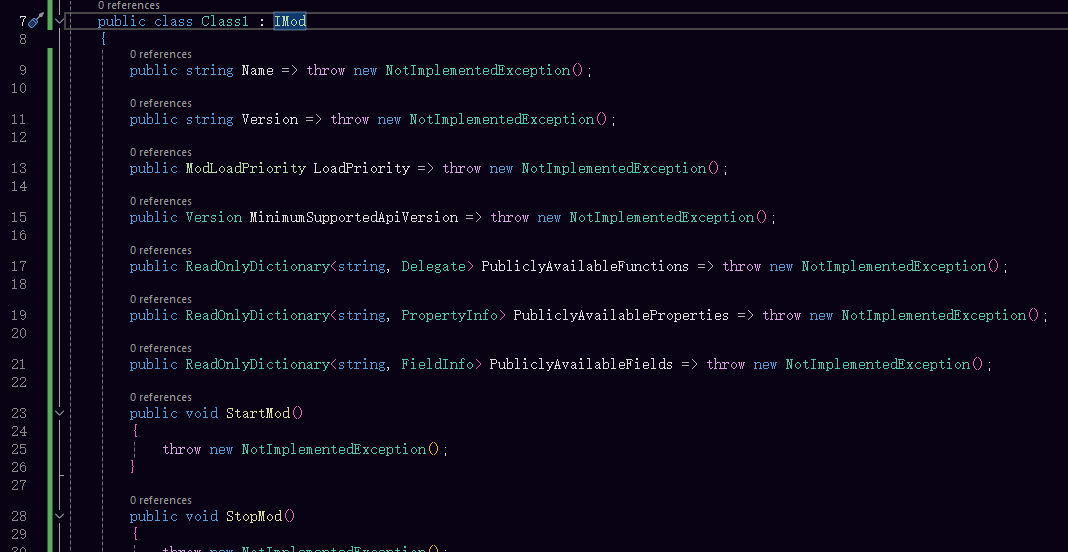
Task: Click the ModLoadPriority type name
Action: tap(245, 169)
